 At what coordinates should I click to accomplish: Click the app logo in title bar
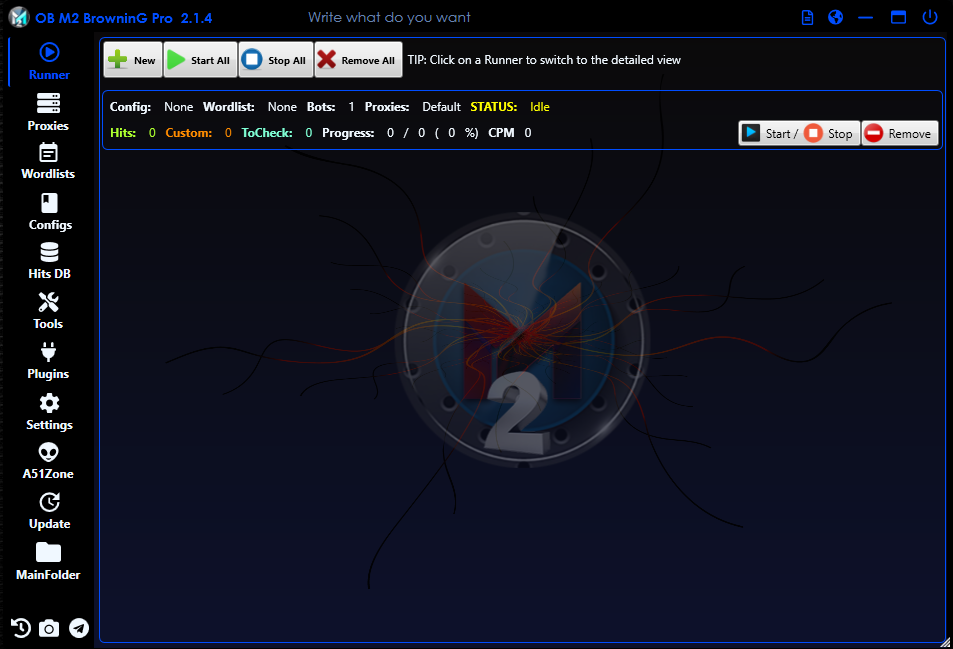coord(19,17)
